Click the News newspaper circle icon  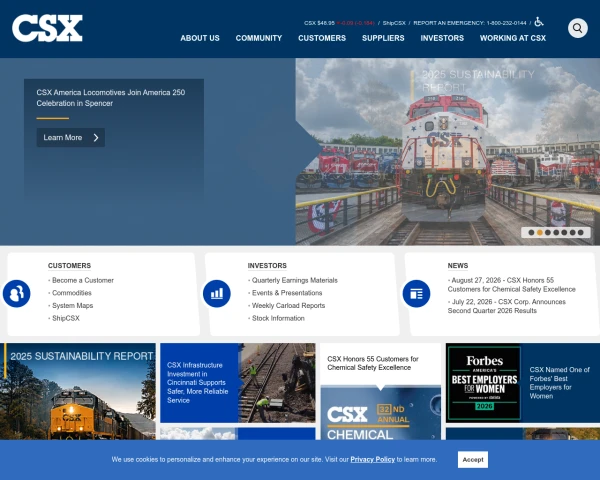pyautogui.click(x=416, y=294)
